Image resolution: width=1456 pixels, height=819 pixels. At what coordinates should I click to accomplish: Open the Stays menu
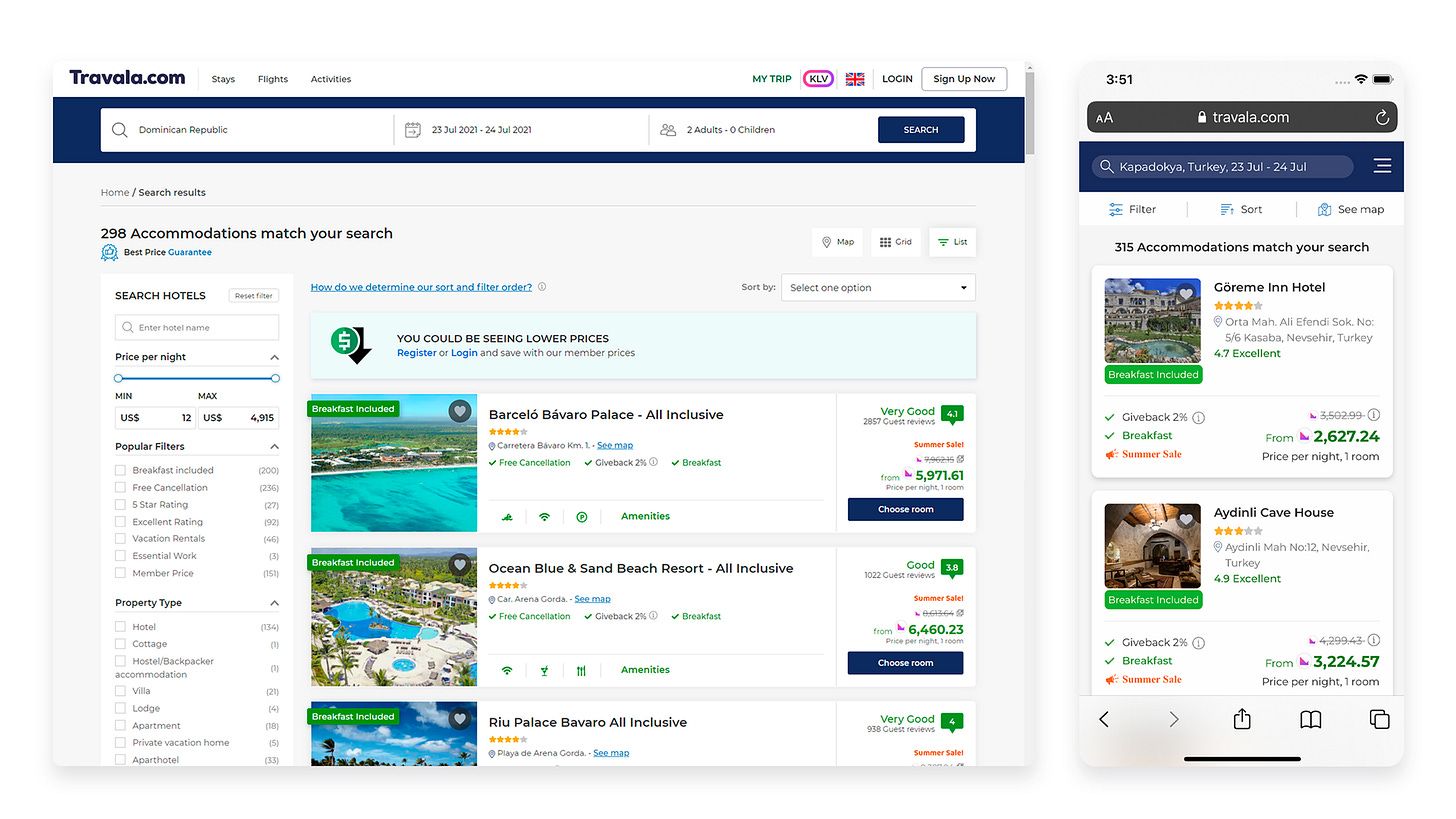pos(223,79)
